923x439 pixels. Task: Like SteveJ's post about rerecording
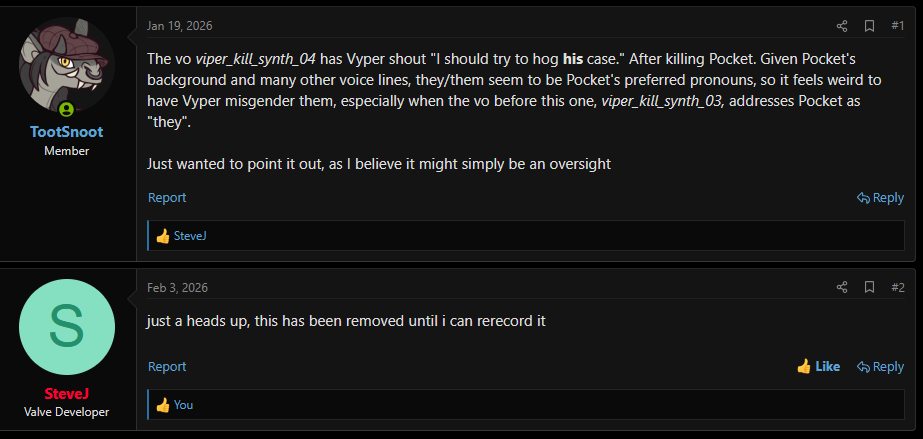point(818,367)
